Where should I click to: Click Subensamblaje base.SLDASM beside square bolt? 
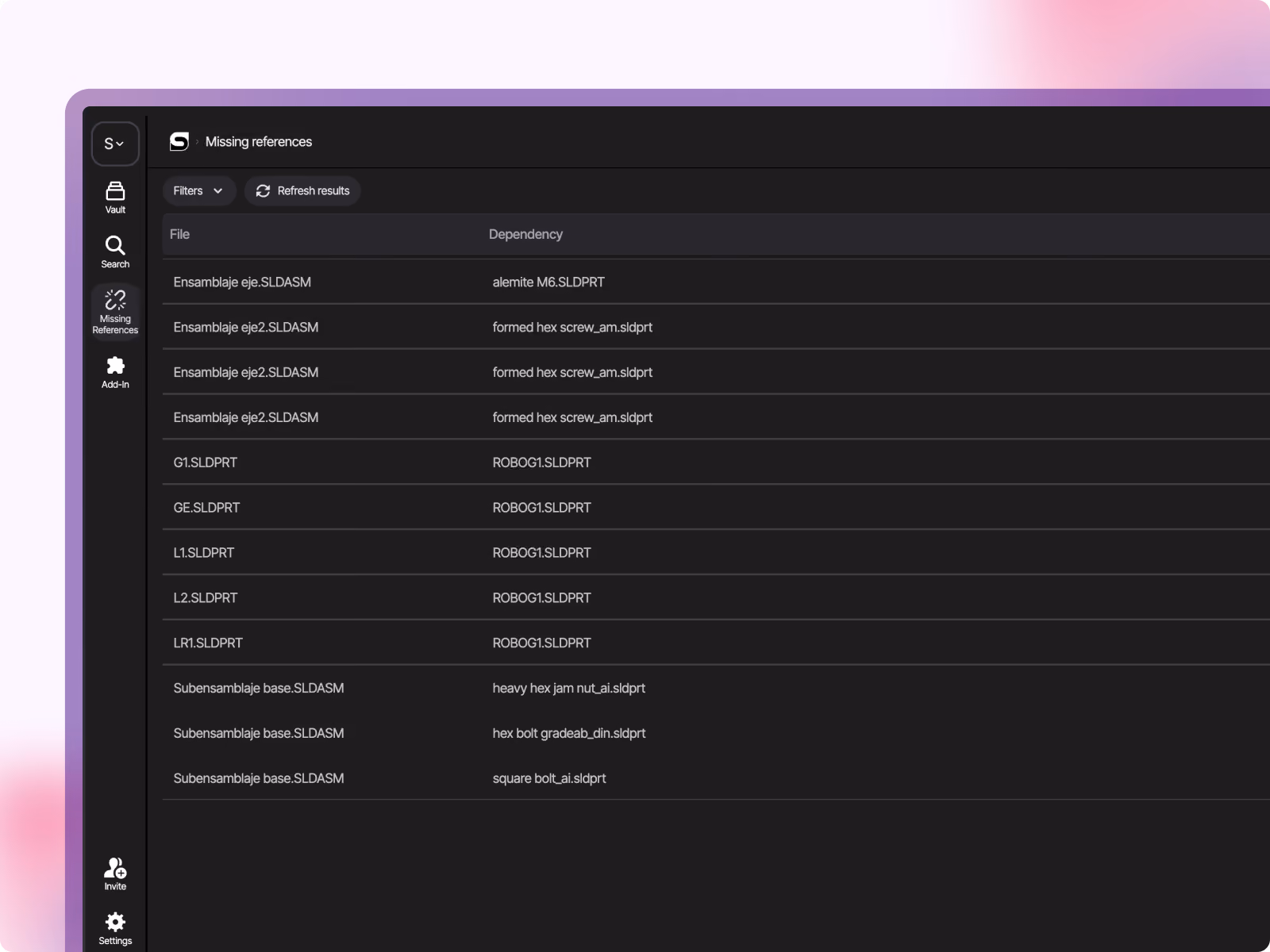pyautogui.click(x=259, y=779)
